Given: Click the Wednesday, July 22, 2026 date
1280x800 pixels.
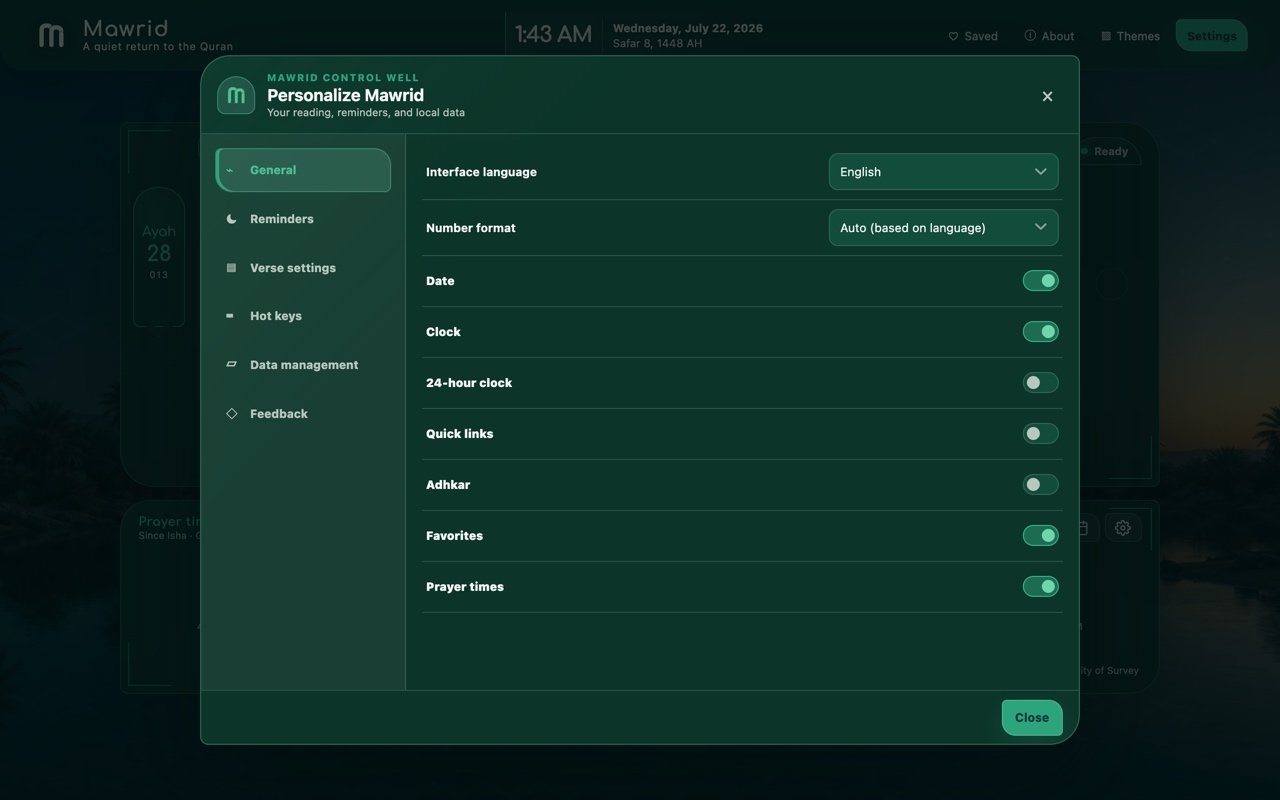Looking at the screenshot, I should point(688,28).
